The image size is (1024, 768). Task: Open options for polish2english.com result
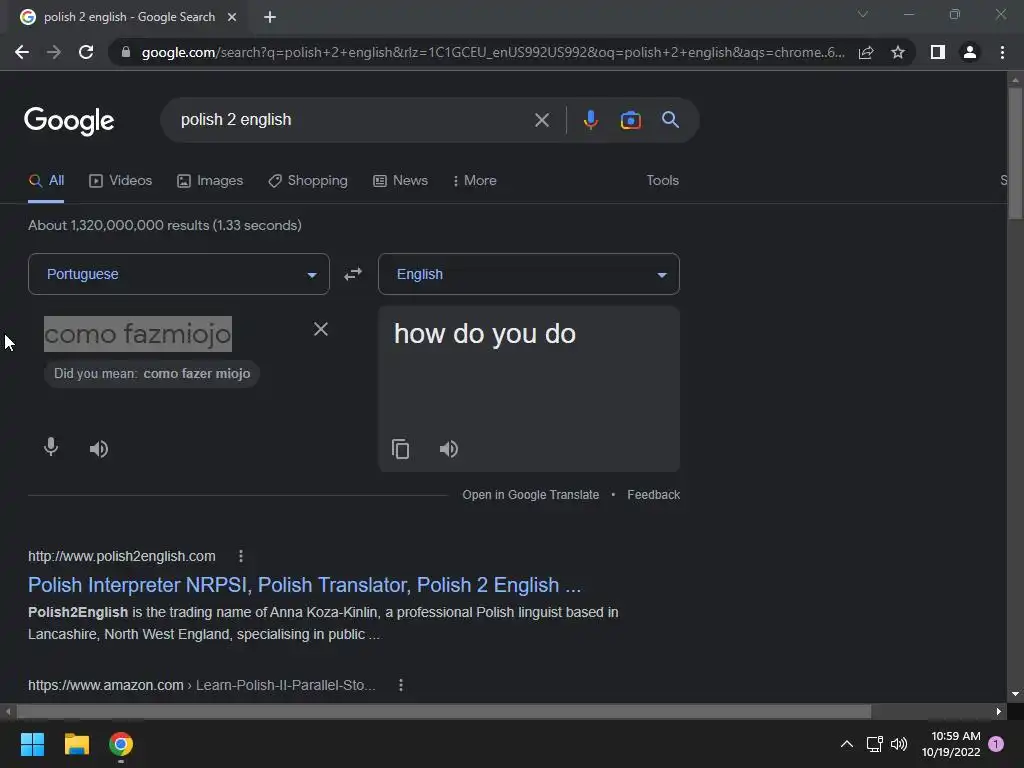(241, 556)
